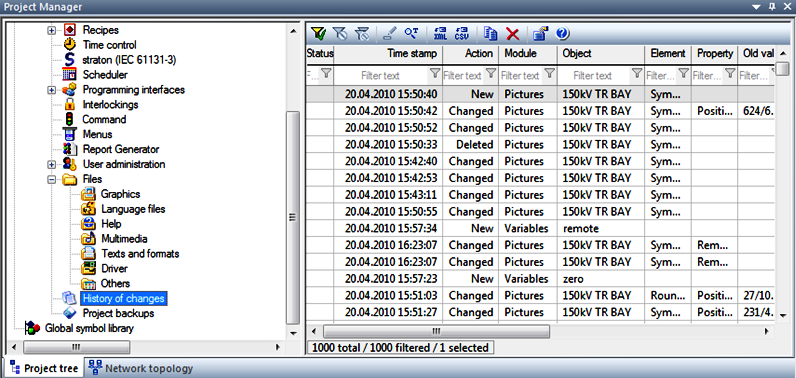The image size is (796, 378).
Task: Click the table horizontal scrollbar thumb
Action: pyautogui.click(x=436, y=331)
